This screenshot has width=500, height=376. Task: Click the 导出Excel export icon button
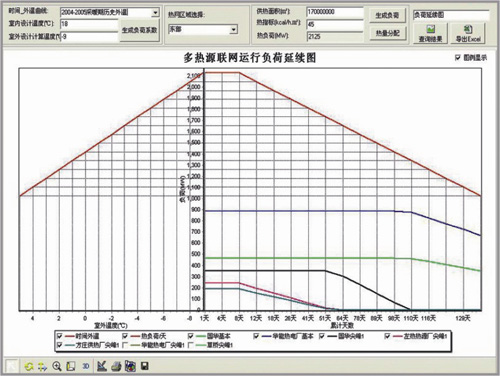pyautogui.click(x=468, y=33)
